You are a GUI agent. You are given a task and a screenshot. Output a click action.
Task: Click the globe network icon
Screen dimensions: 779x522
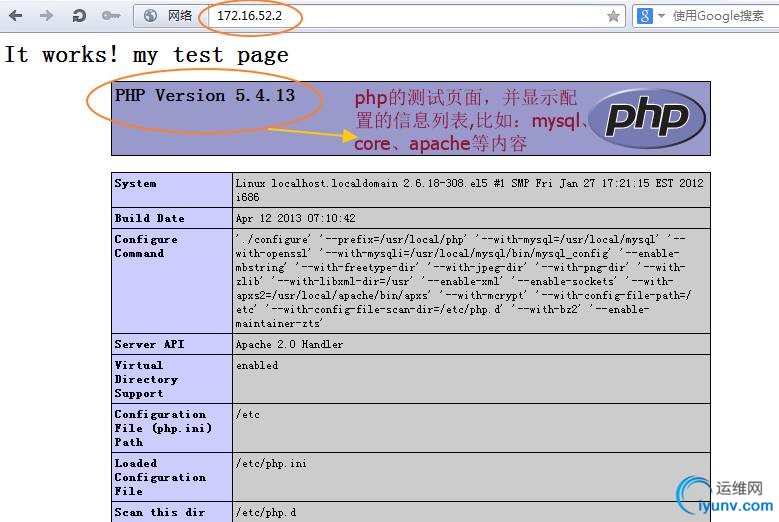click(150, 16)
